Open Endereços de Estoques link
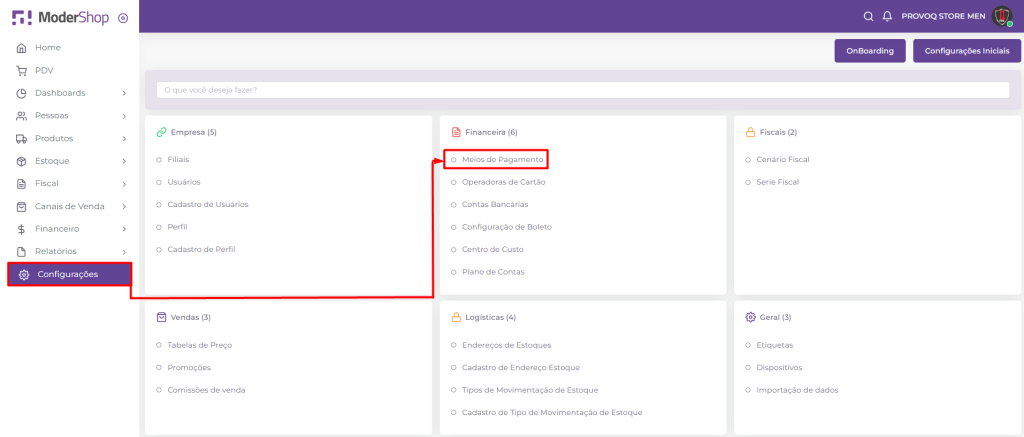Viewport: 1024px width, 437px height. 506,345
